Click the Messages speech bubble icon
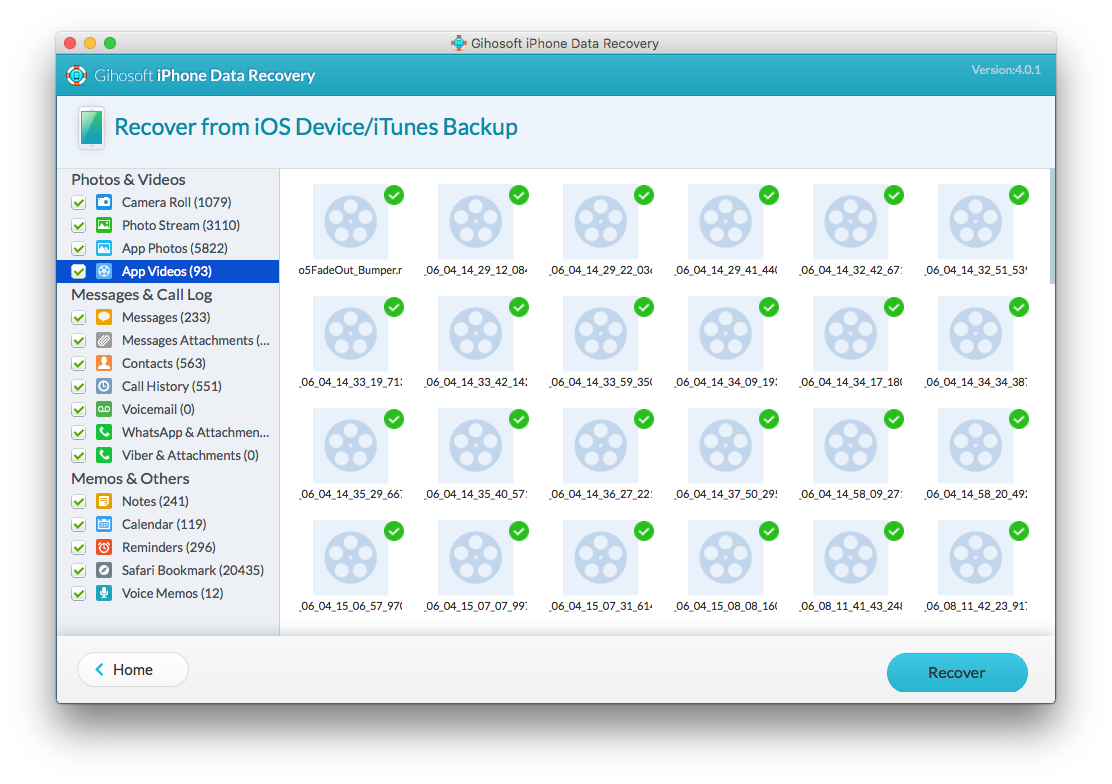Image resolution: width=1112 pixels, height=784 pixels. tap(104, 317)
